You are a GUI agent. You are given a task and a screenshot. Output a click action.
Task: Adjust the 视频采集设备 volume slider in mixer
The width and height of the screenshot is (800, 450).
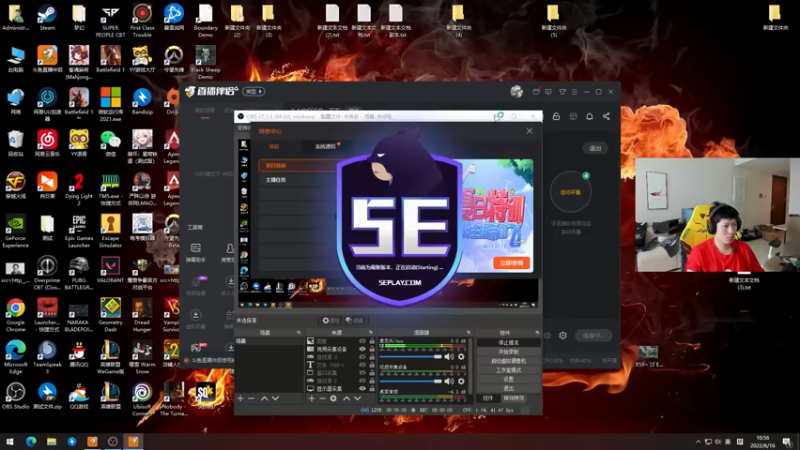411,381
